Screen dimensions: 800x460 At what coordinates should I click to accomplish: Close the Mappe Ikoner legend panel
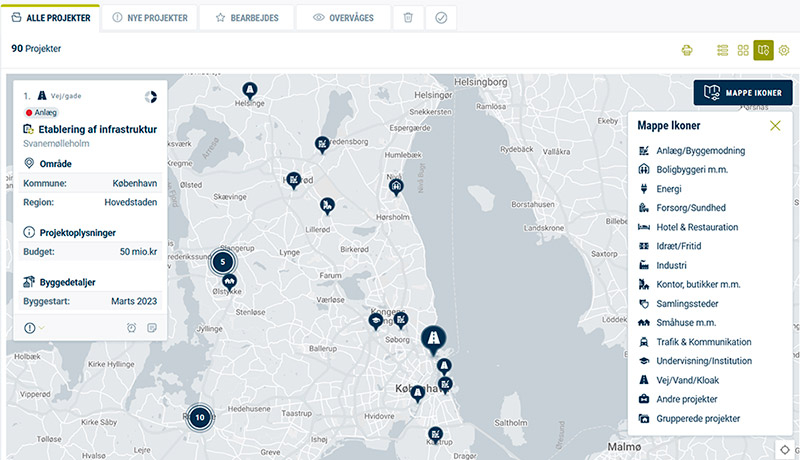coord(775,126)
